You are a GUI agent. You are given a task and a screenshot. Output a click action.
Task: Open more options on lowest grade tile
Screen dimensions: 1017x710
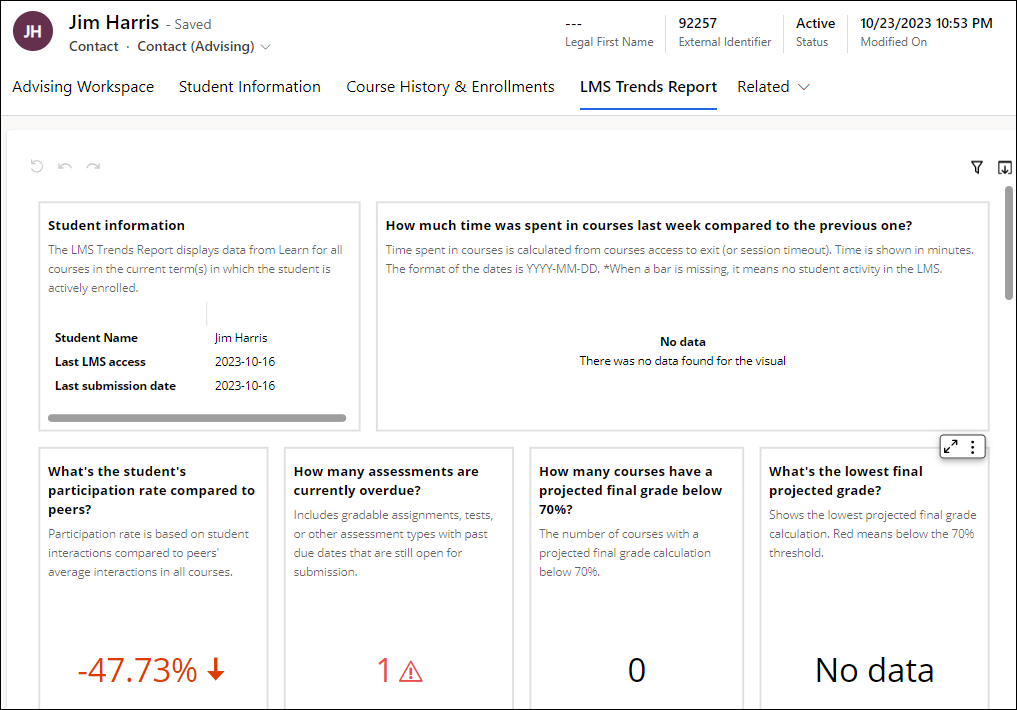coord(973,447)
